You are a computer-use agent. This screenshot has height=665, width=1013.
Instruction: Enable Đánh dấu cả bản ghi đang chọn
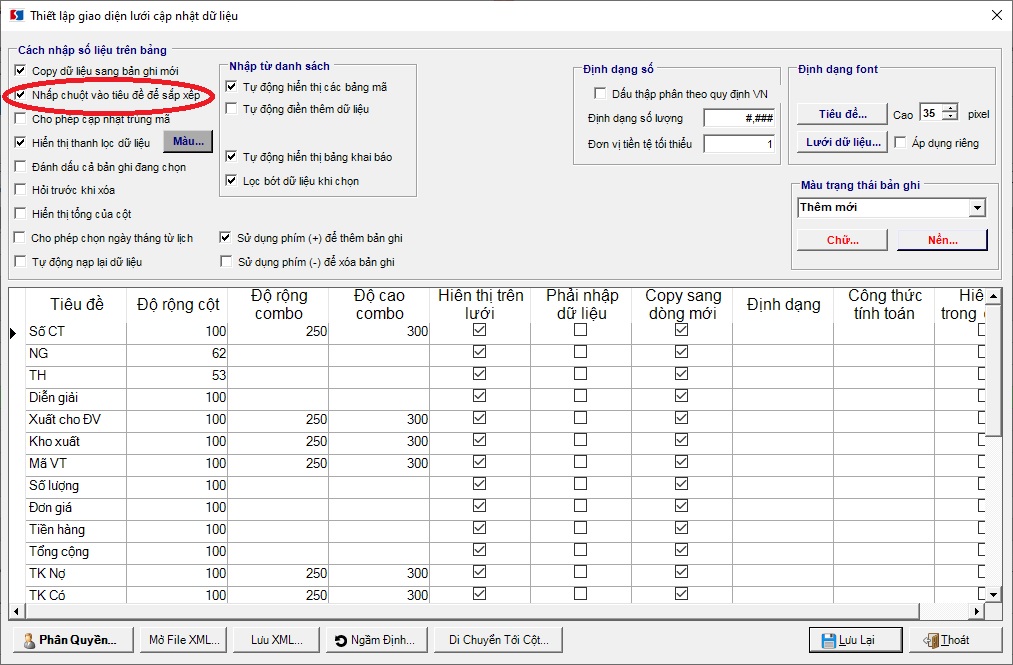21,166
